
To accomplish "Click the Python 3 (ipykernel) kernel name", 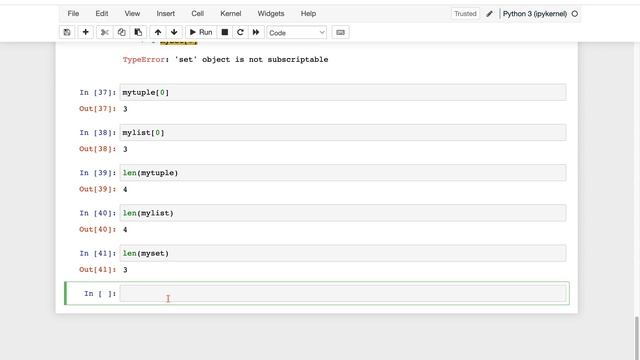I will pos(535,14).
